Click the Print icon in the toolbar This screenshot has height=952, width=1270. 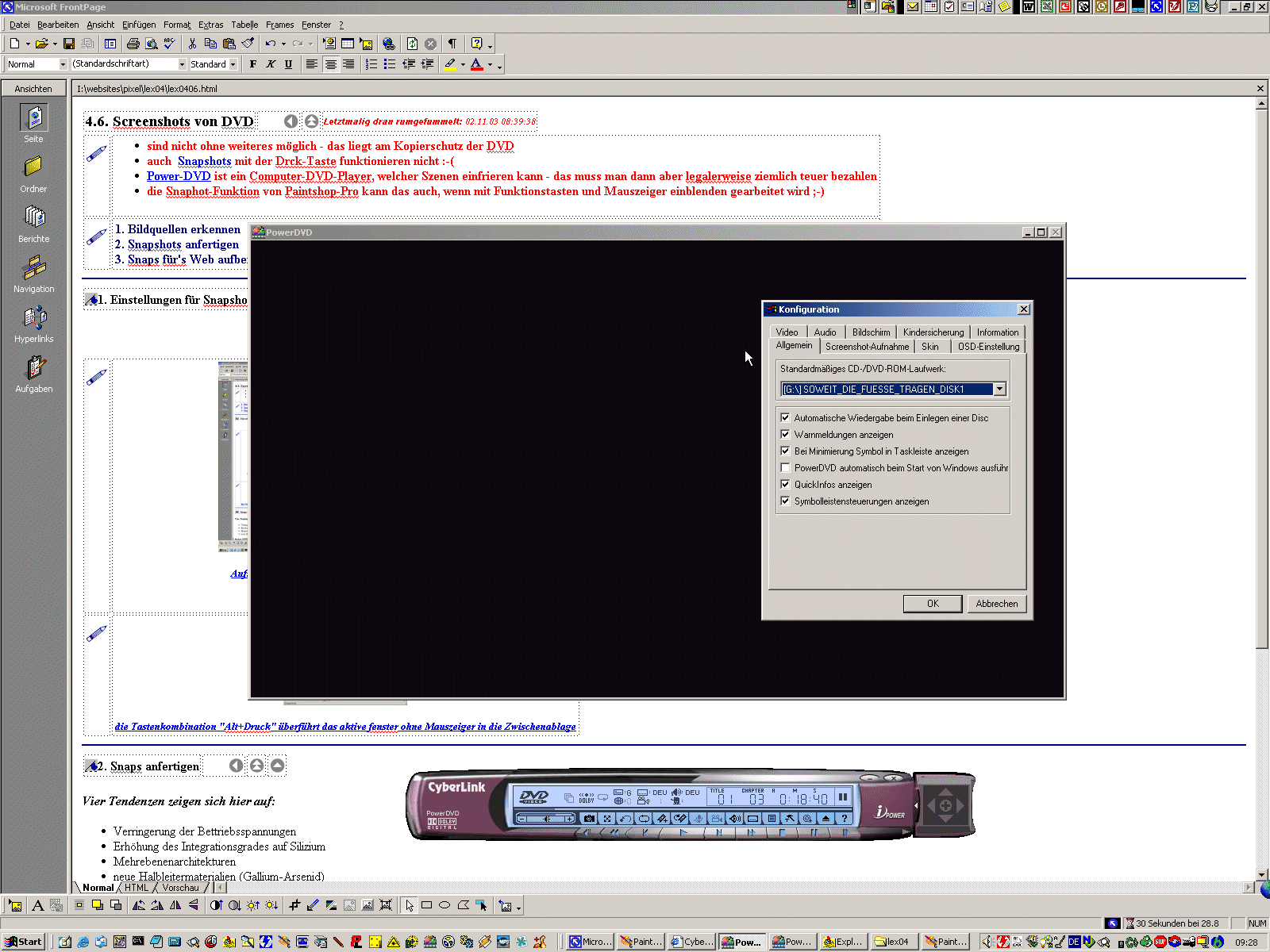point(133,44)
